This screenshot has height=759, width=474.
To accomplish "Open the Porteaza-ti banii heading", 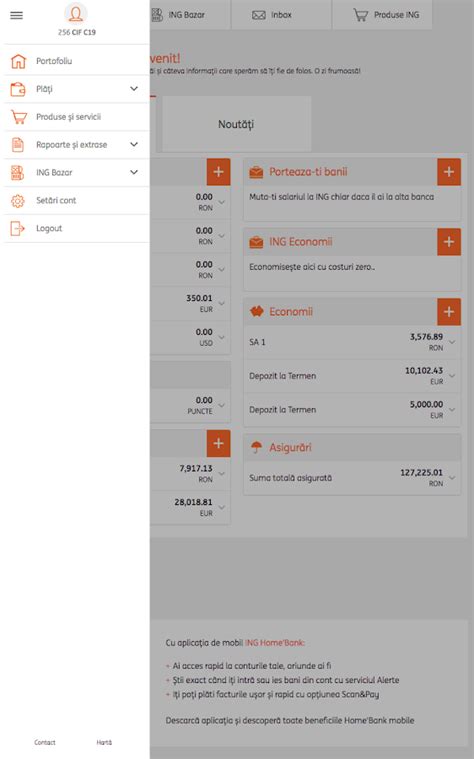I will pyautogui.click(x=308, y=172).
